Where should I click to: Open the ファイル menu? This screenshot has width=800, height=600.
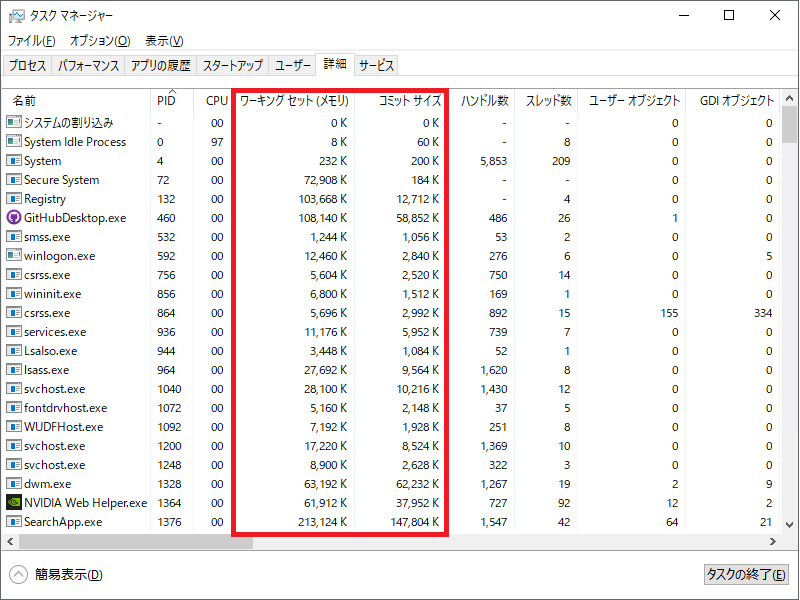[x=31, y=40]
